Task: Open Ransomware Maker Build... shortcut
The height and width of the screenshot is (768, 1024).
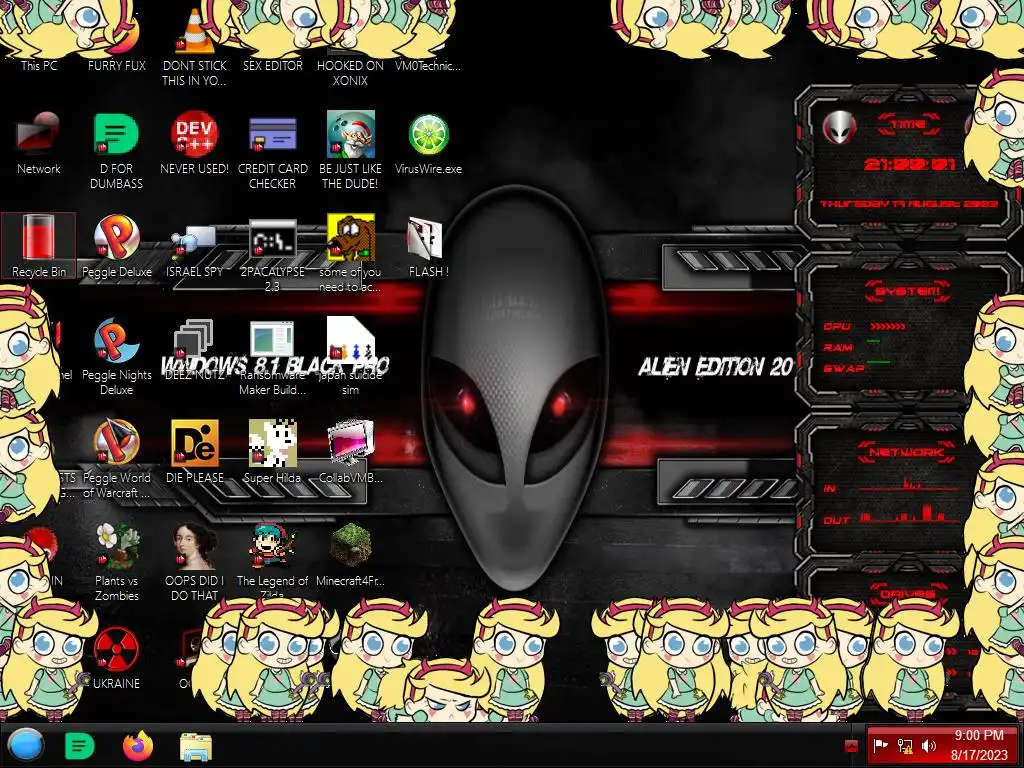Action: pos(272,357)
